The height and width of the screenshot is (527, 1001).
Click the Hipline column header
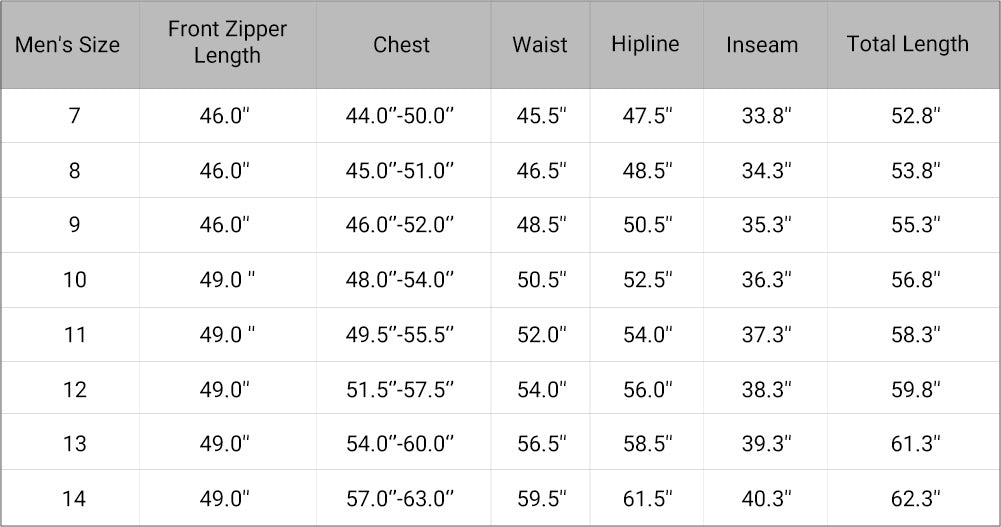pyautogui.click(x=645, y=44)
